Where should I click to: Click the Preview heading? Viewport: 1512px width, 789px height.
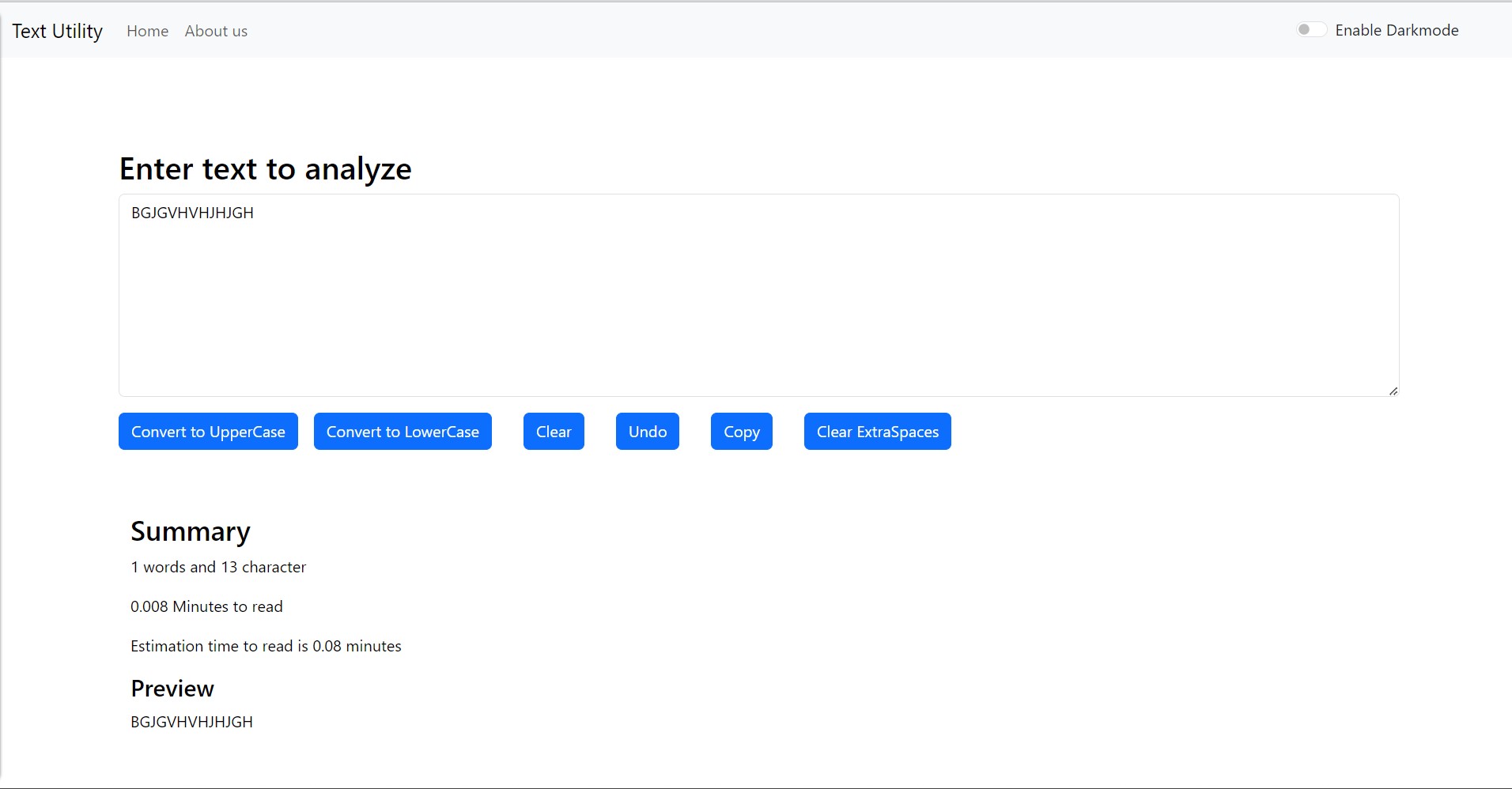coord(172,688)
